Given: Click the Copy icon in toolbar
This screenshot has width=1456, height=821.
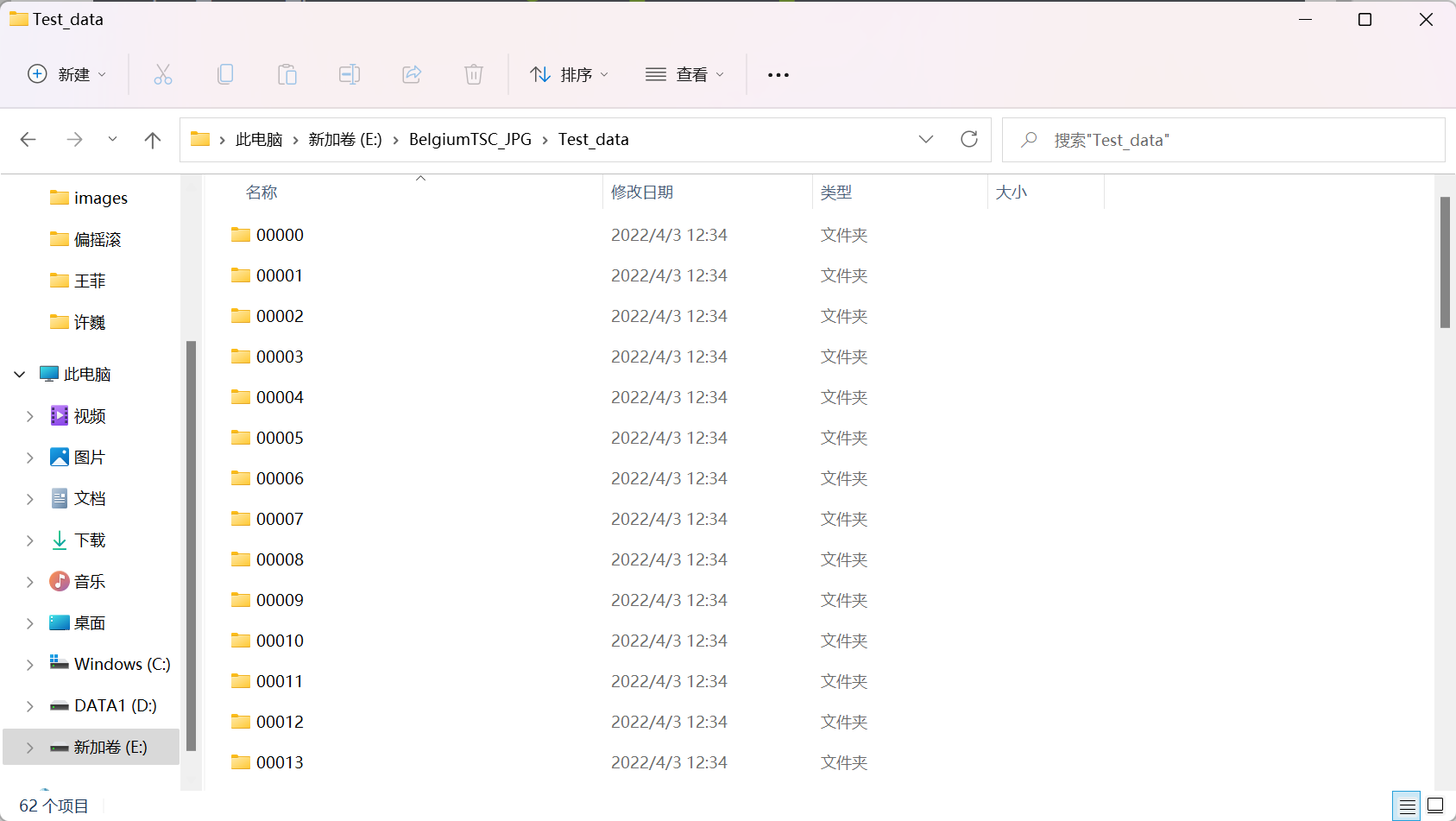Looking at the screenshot, I should pos(225,74).
